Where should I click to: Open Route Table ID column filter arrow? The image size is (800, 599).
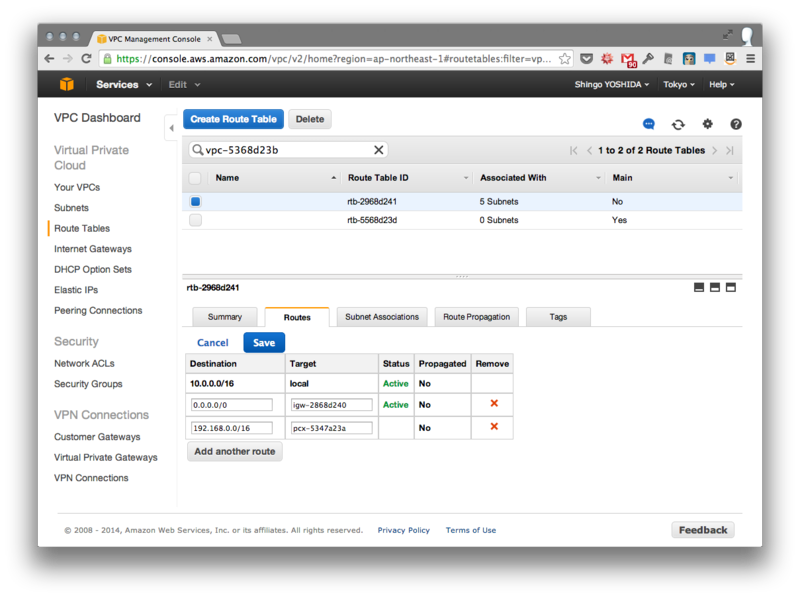465,178
